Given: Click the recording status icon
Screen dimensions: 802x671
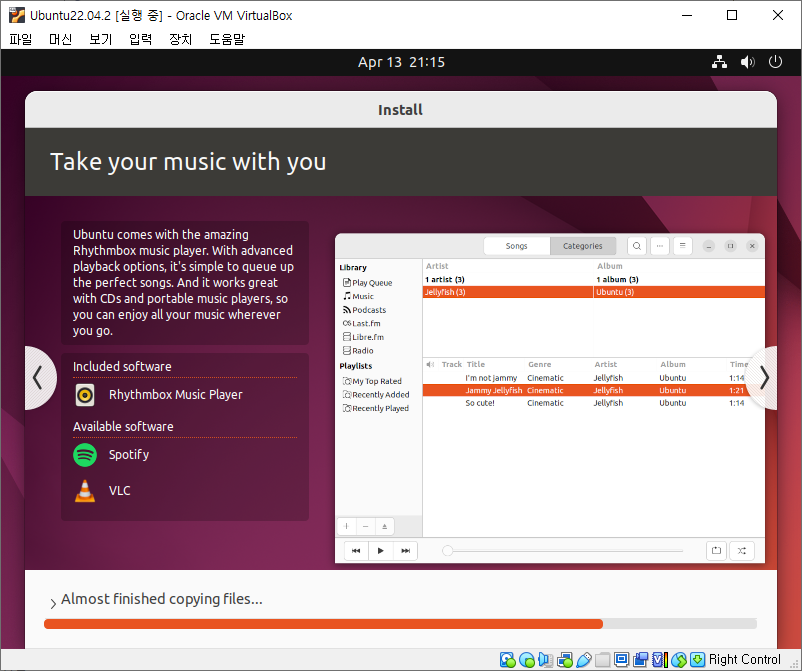Looking at the screenshot, I should tap(640, 660).
